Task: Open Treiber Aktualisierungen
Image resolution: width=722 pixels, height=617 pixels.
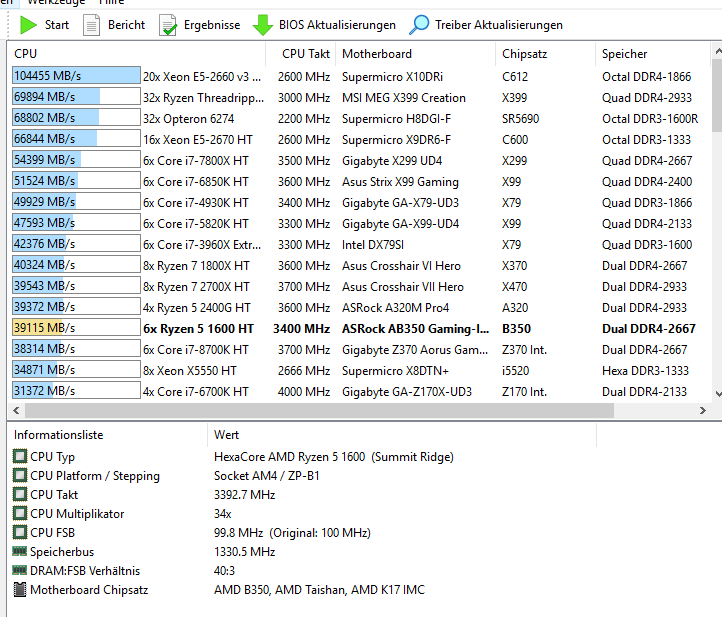Action: click(486, 25)
